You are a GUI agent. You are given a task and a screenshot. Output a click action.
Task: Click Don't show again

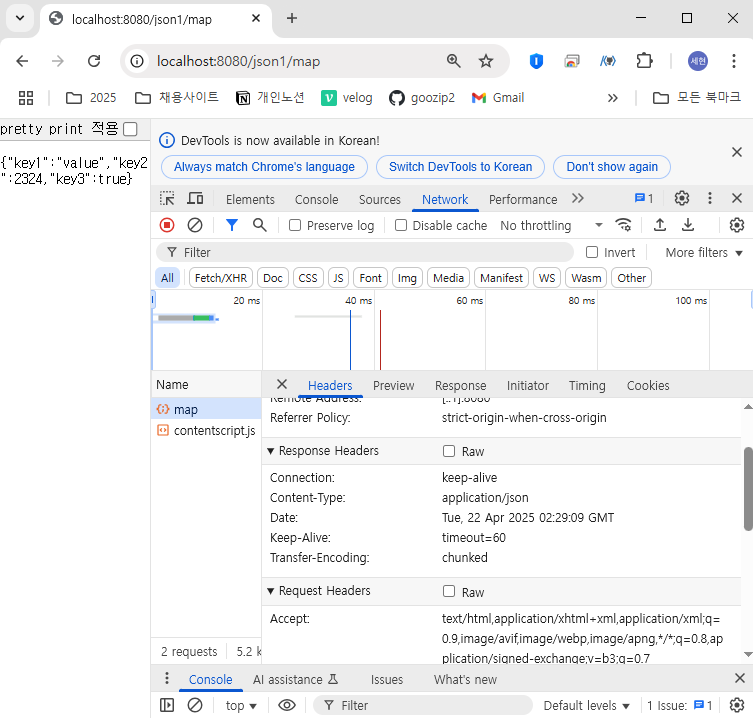(612, 167)
